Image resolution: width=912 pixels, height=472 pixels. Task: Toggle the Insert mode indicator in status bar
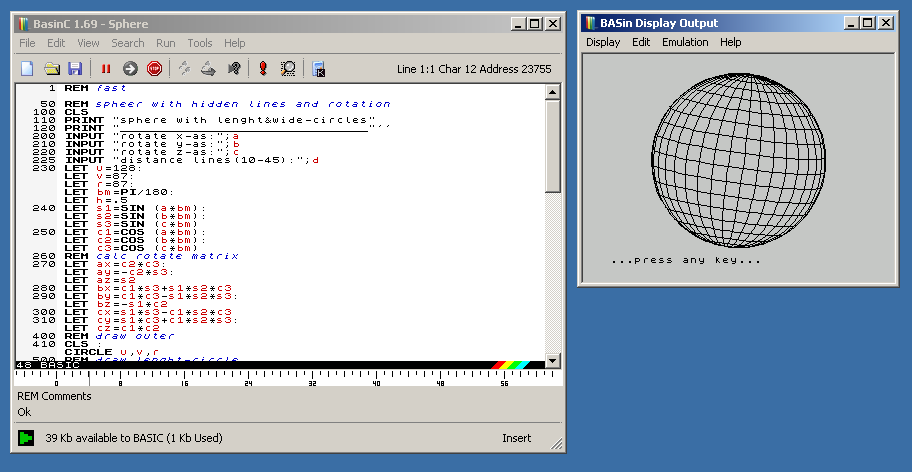tap(517, 438)
